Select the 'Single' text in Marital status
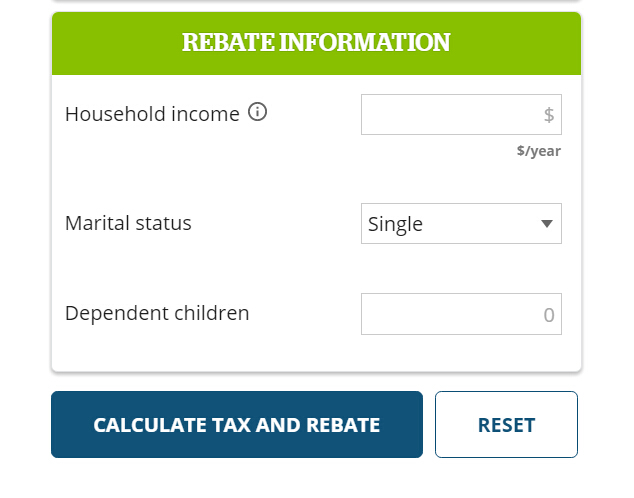This screenshot has height=498, width=634. 395,224
